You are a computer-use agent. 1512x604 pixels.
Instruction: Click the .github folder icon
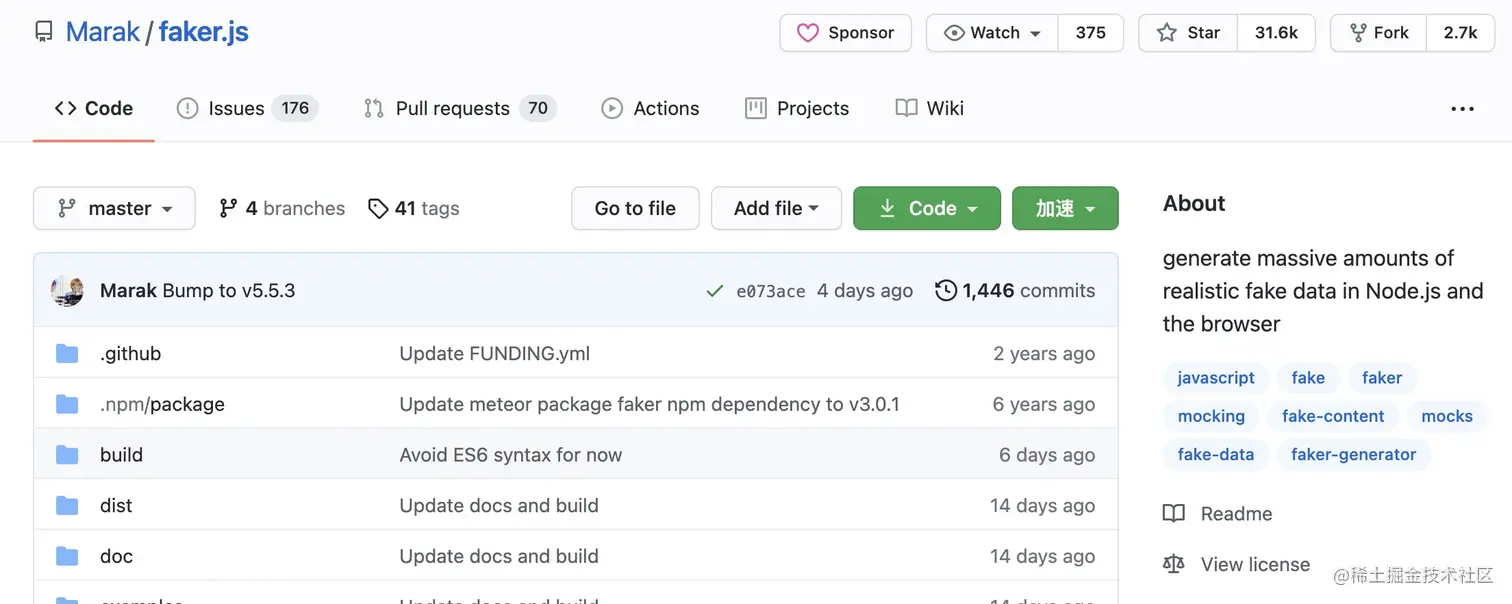67,353
